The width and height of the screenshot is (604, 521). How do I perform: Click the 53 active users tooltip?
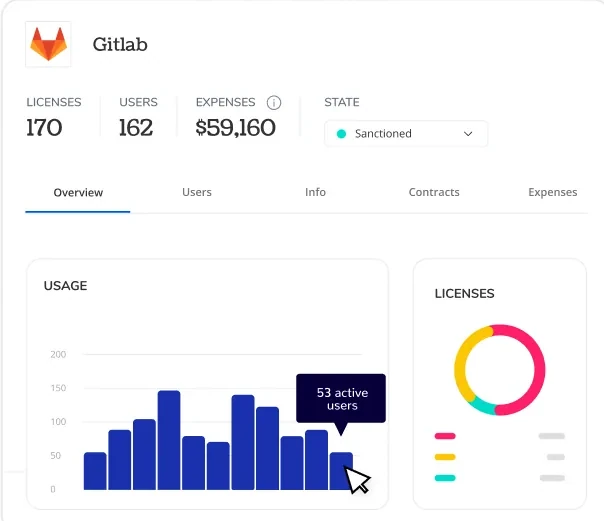pyautogui.click(x=341, y=399)
